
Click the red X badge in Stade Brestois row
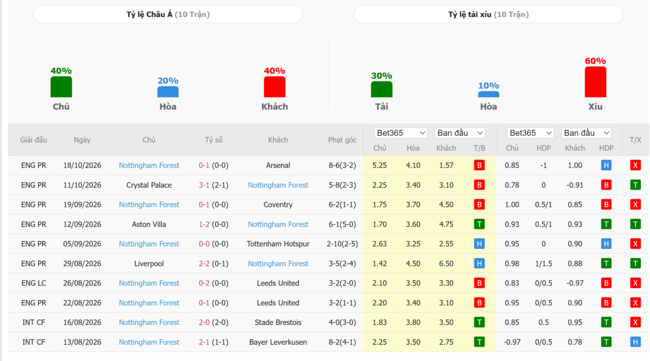pos(635,322)
